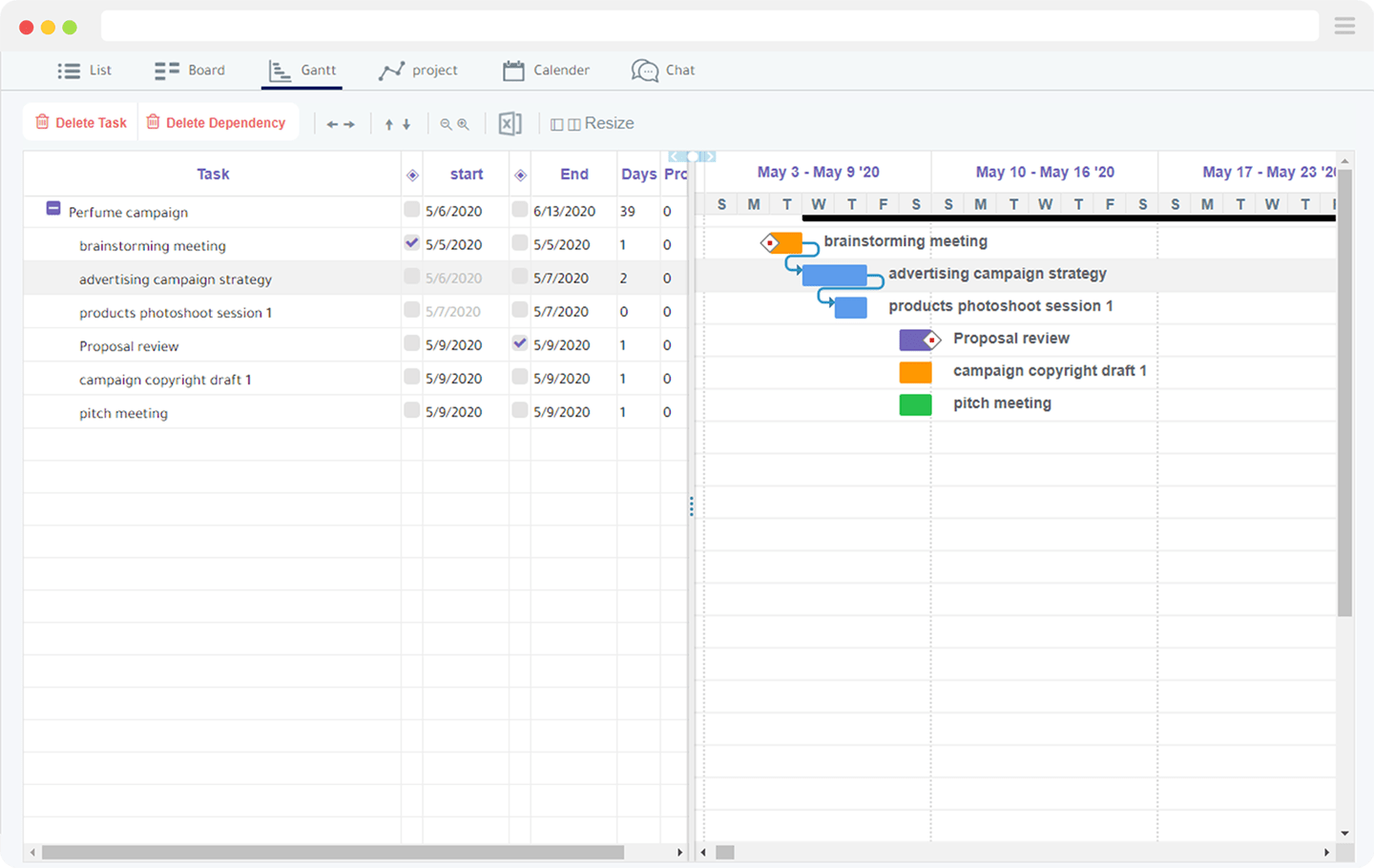Viewport: 1374px width, 868px height.
Task: Uncheck start milestone for brainstorming meeting
Action: (412, 243)
